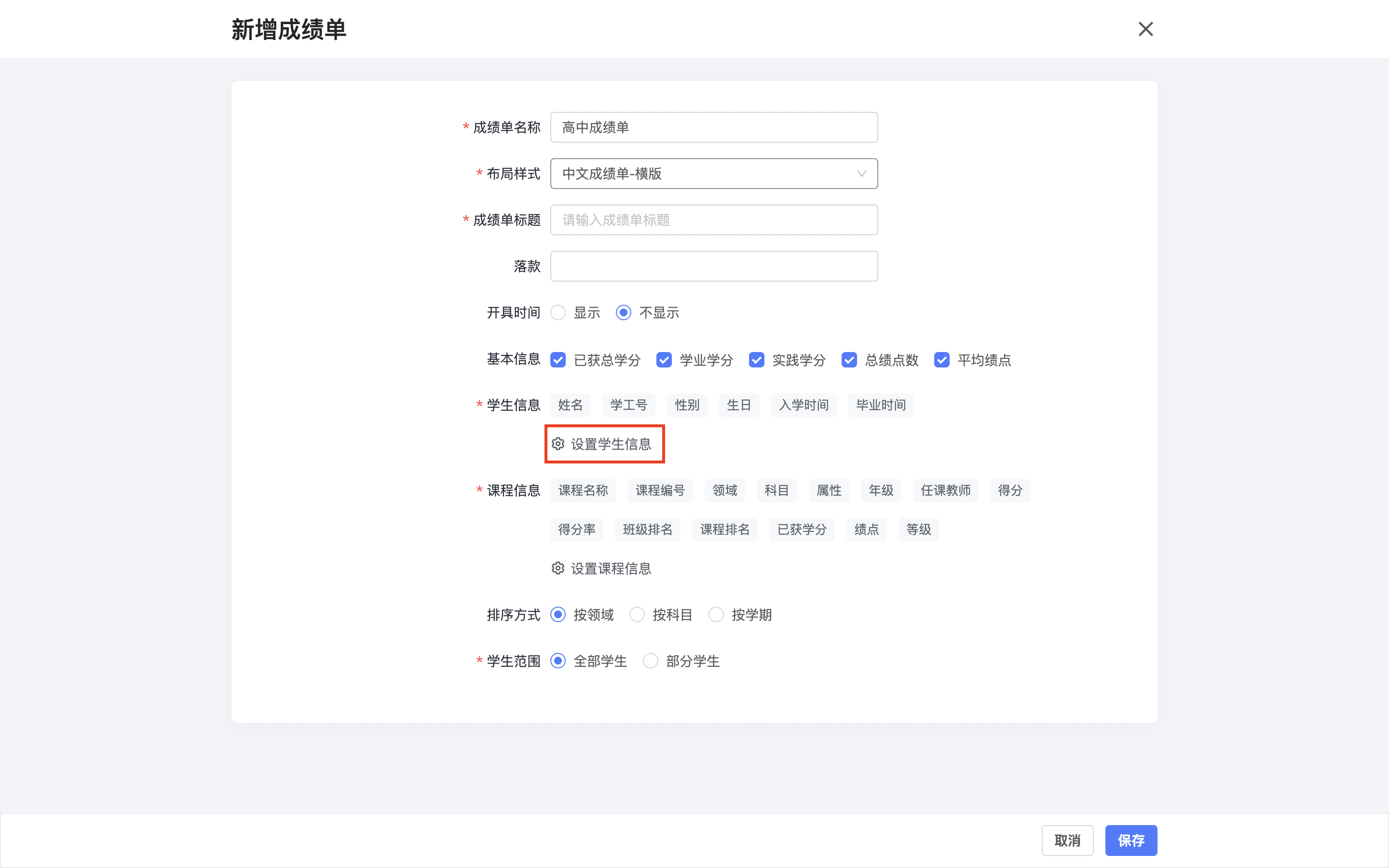1389x868 pixels.
Task: Click the 学工号 tag
Action: click(629, 405)
